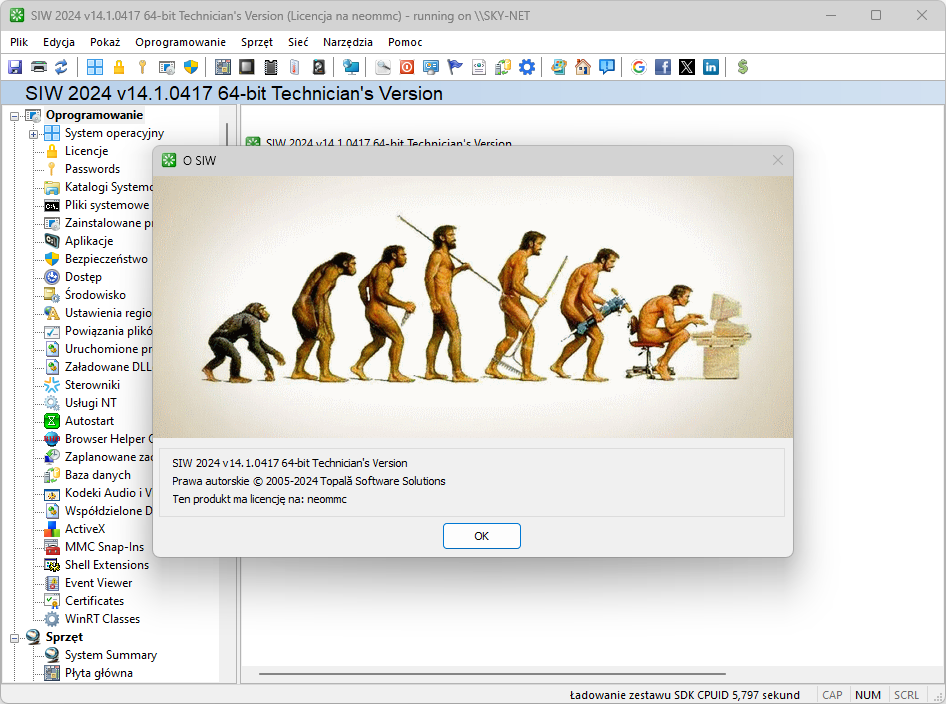Click the LinkedIn toolbar icon
The width and height of the screenshot is (946, 704).
(711, 67)
